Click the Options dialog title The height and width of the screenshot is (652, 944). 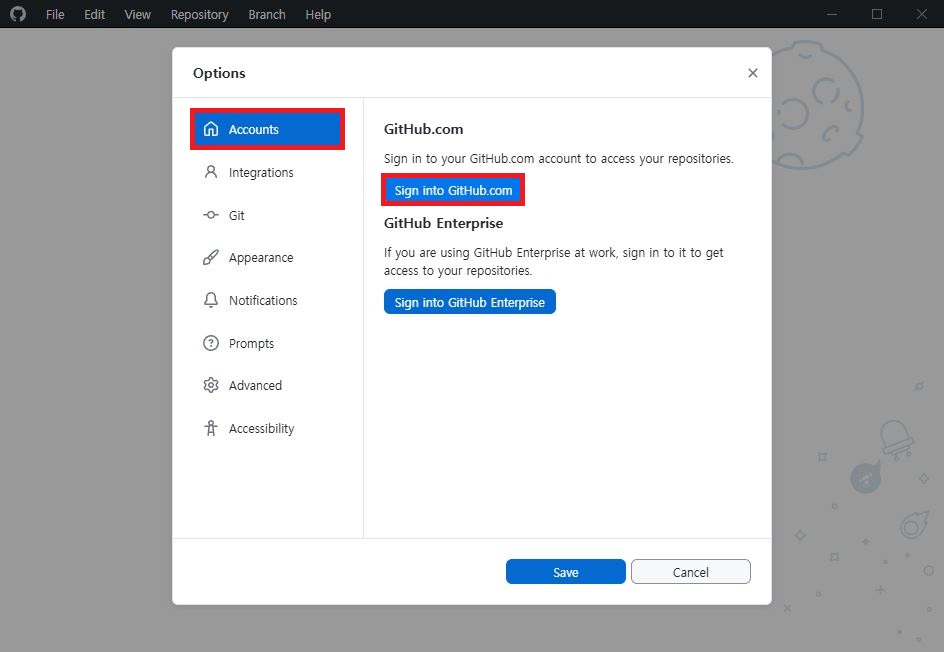tap(219, 73)
